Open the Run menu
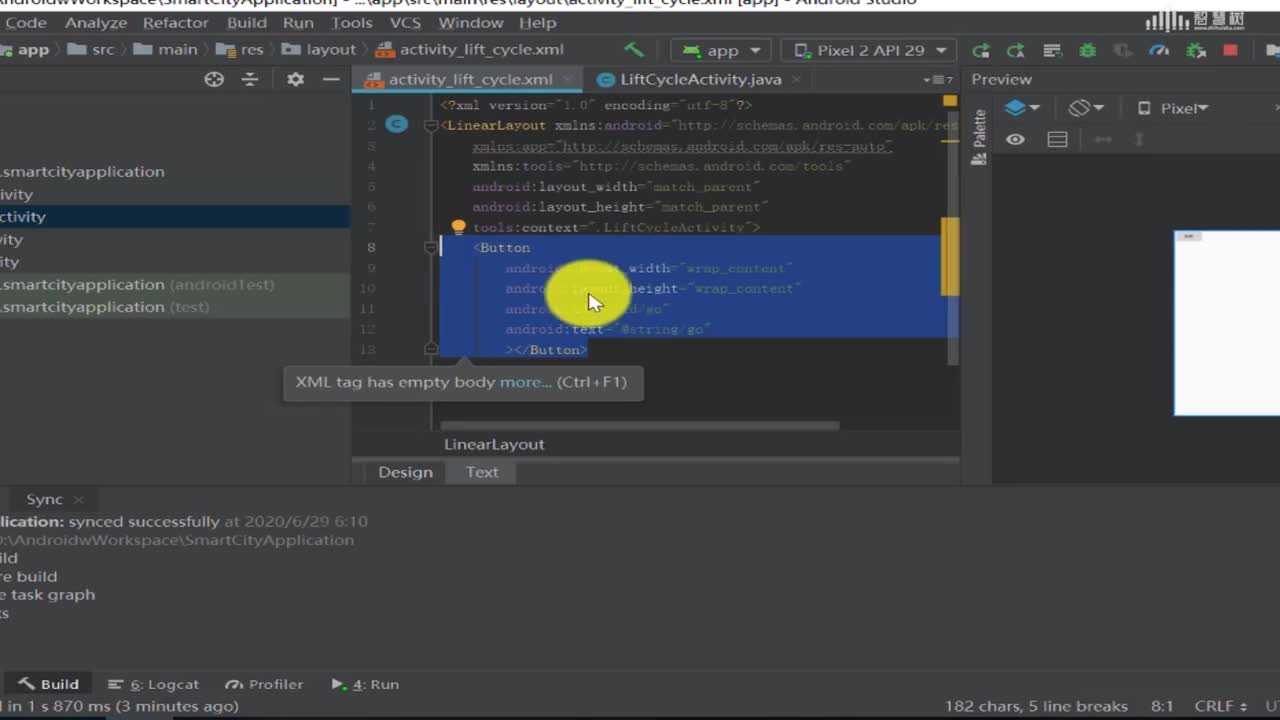Image resolution: width=1280 pixels, height=720 pixels. pos(298,22)
